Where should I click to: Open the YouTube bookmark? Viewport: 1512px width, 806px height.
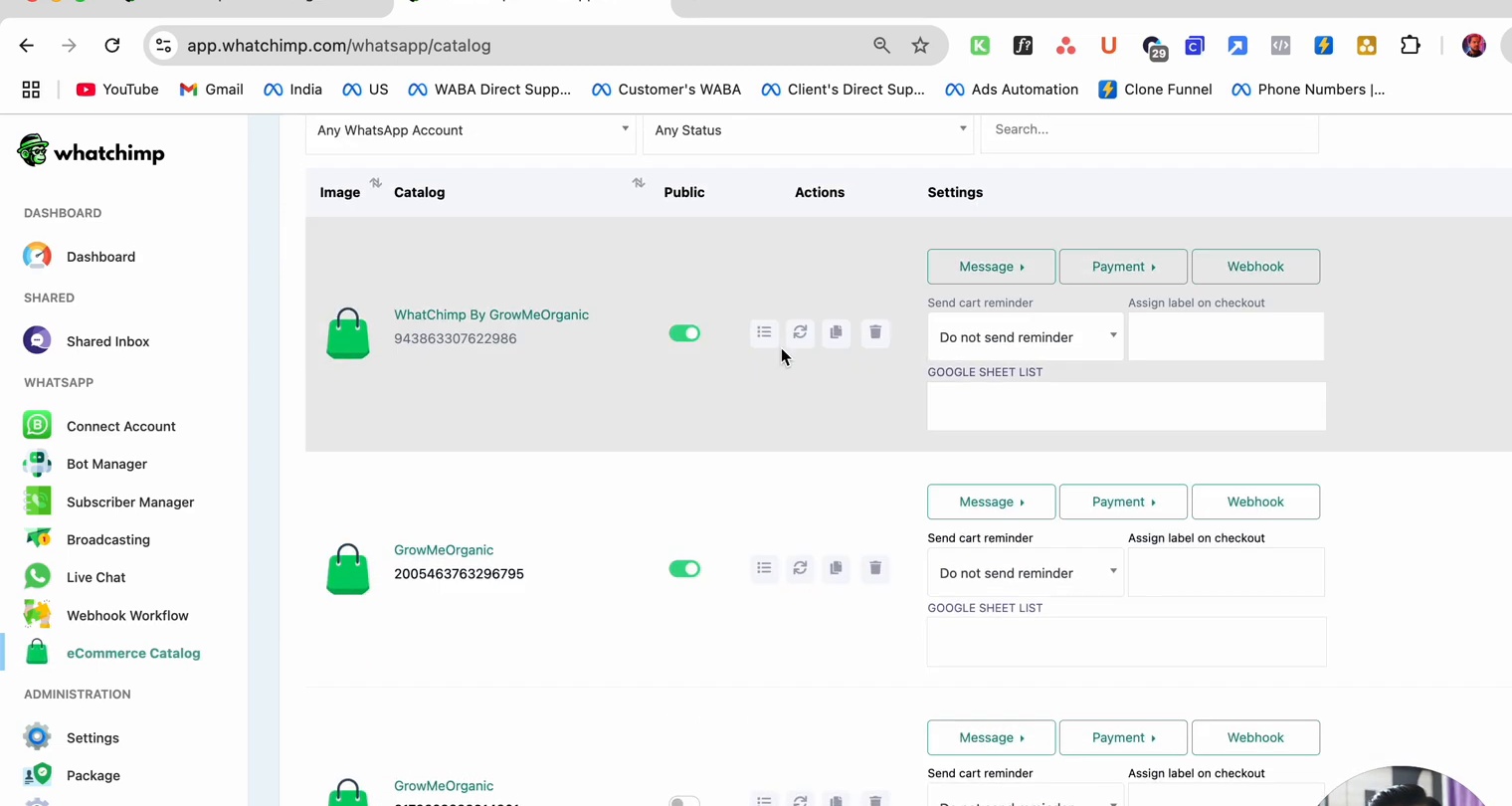(x=117, y=90)
